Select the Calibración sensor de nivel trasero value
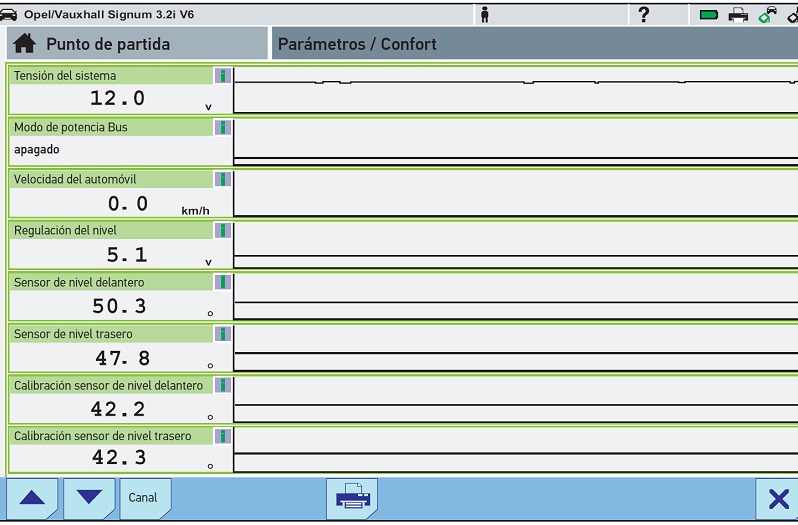Screen dimensions: 798x525 tap(118, 457)
